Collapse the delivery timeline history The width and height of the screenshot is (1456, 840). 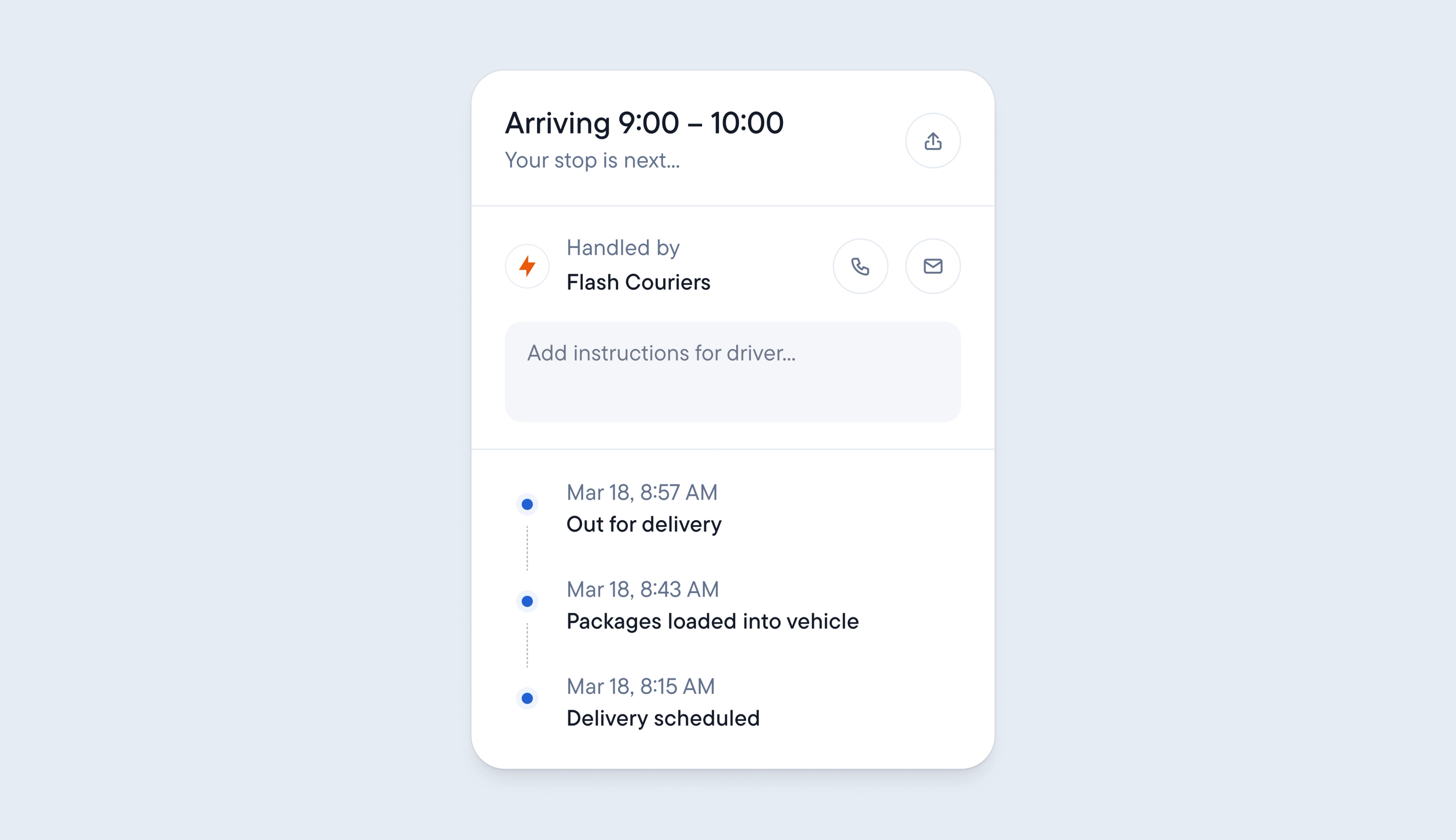[733, 600]
